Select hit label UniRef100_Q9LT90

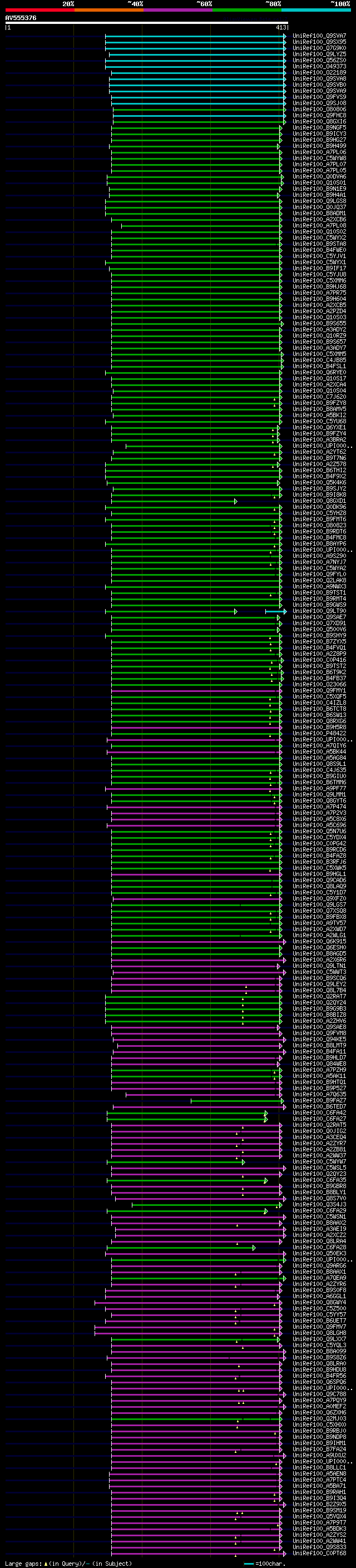click(319, 611)
